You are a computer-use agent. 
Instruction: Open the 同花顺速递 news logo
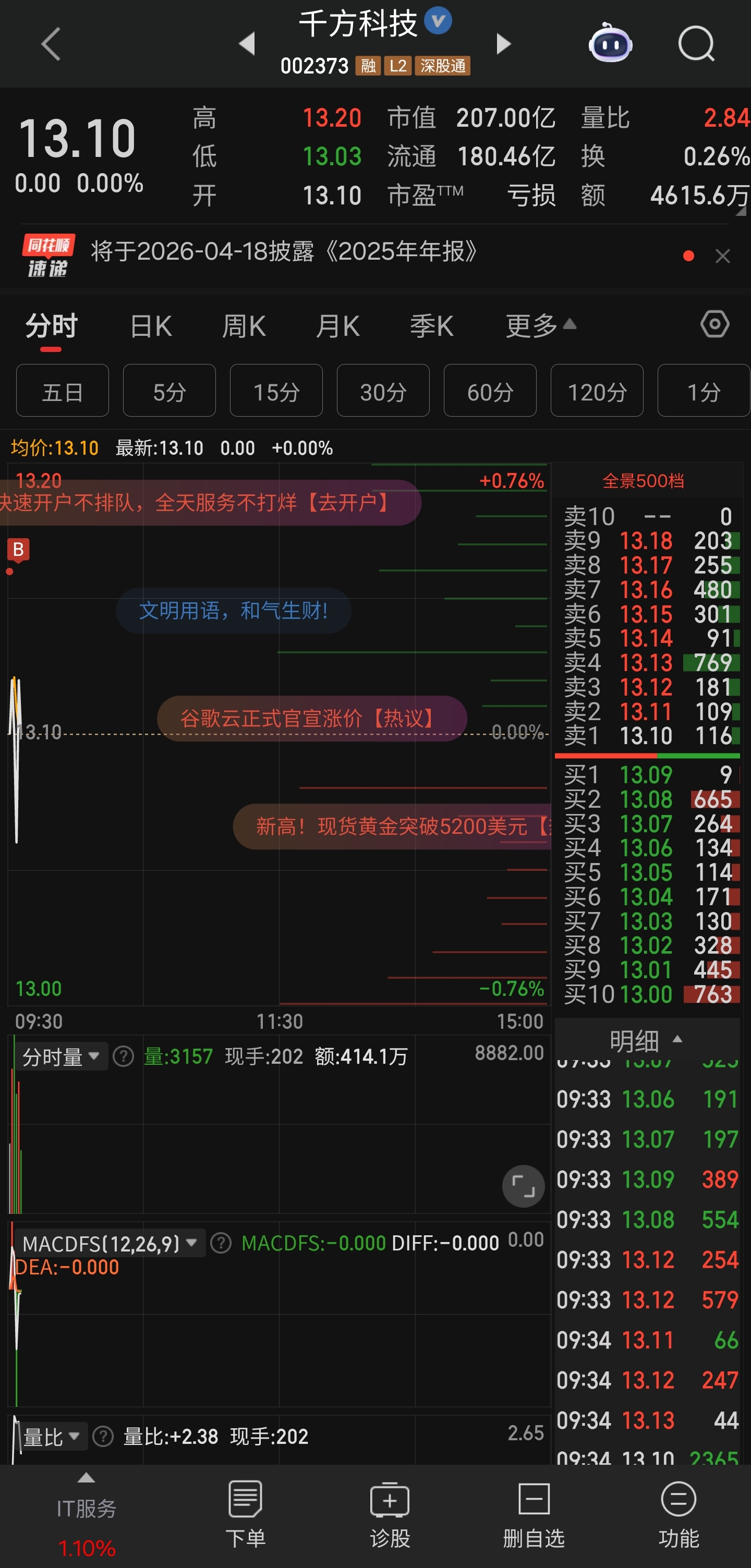[x=48, y=256]
